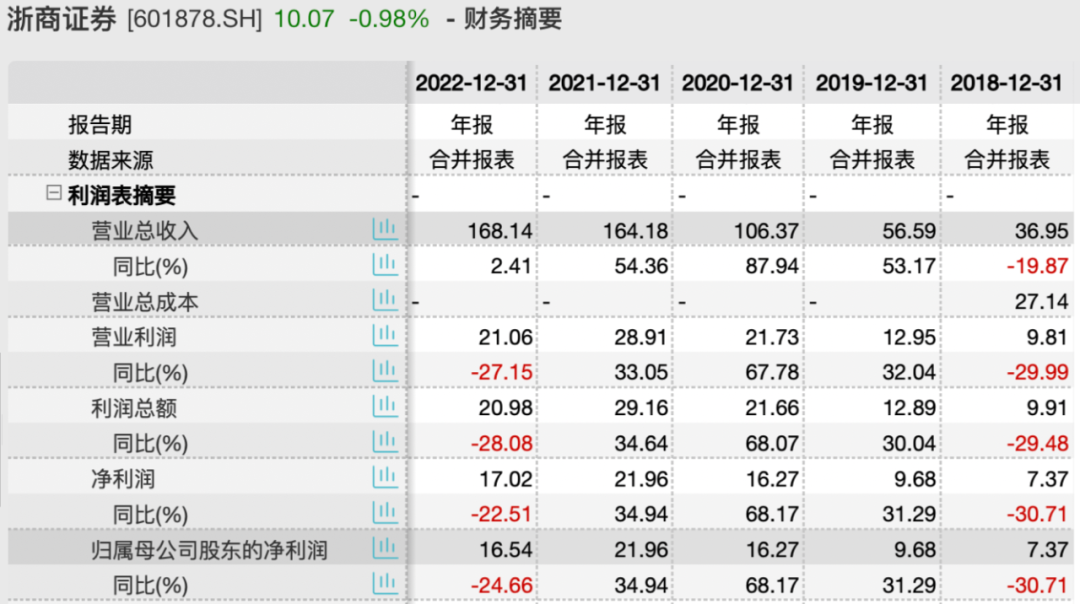The image size is (1080, 604).
Task: Click the stock price 10.07
Action: tap(304, 19)
